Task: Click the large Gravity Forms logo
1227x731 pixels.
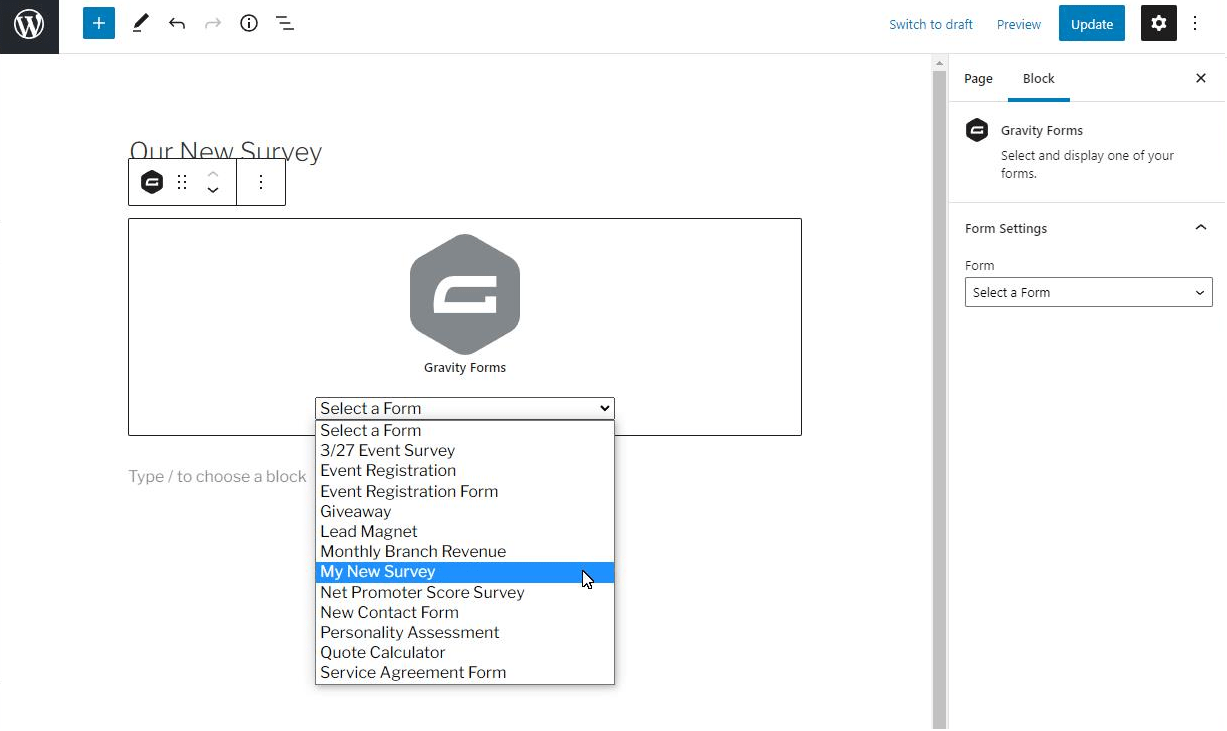Action: pyautogui.click(x=465, y=294)
